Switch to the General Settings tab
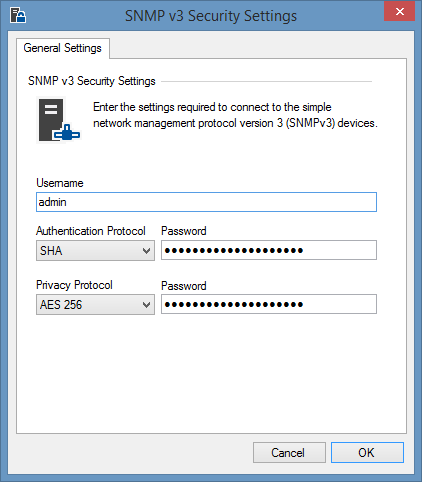 62,48
